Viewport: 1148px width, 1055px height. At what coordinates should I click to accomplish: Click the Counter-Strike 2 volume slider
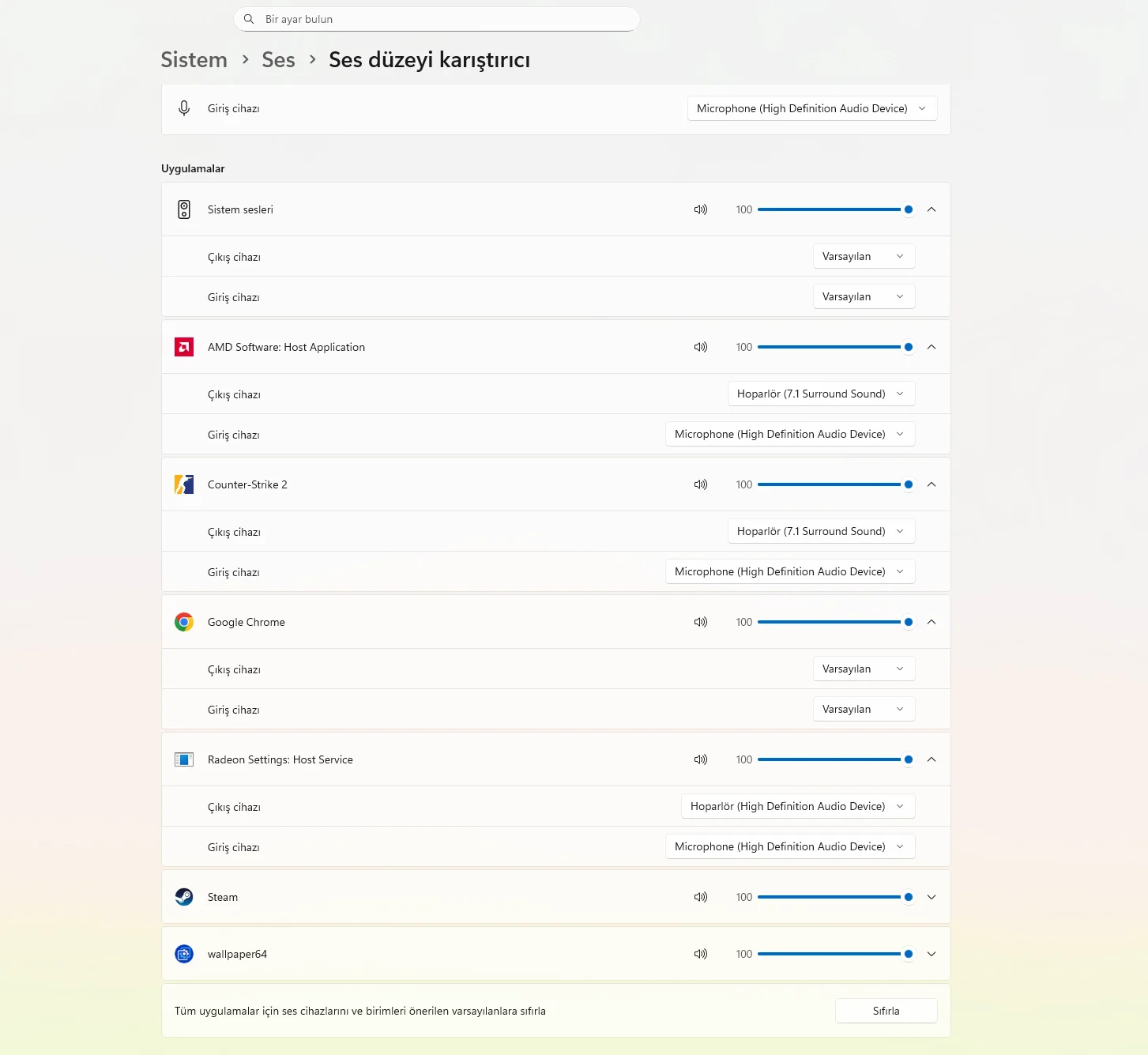(x=830, y=484)
